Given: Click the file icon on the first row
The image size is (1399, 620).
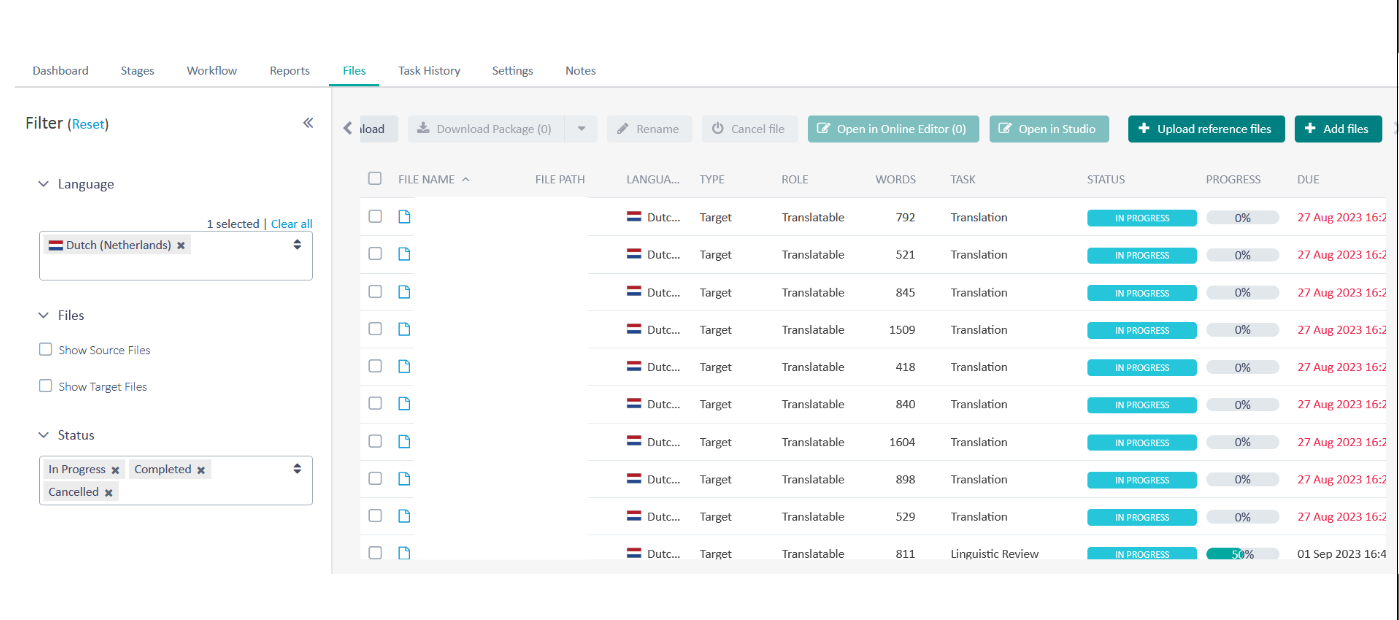Looking at the screenshot, I should click(x=404, y=217).
